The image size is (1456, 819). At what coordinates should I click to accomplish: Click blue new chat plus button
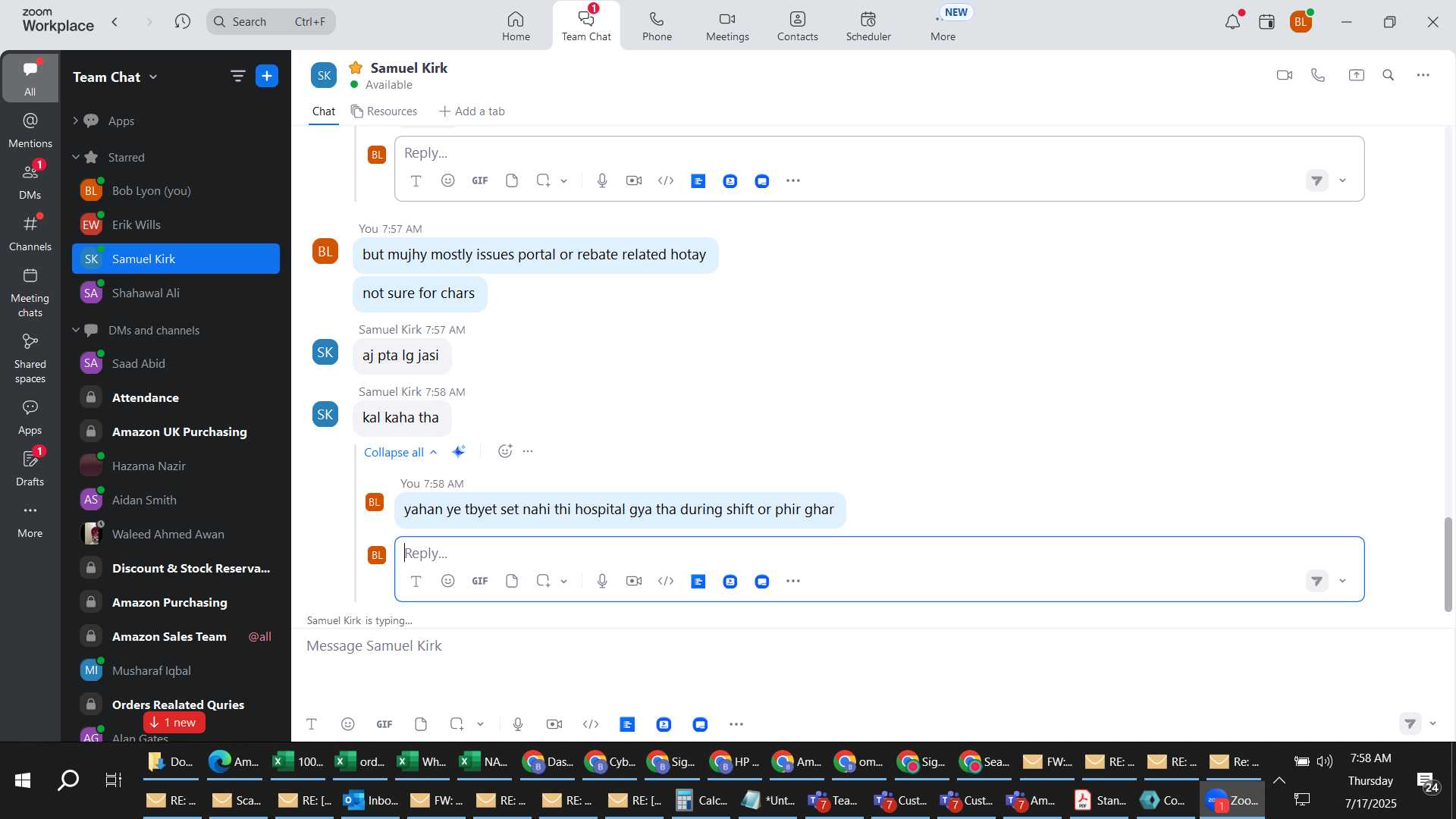pyautogui.click(x=267, y=76)
